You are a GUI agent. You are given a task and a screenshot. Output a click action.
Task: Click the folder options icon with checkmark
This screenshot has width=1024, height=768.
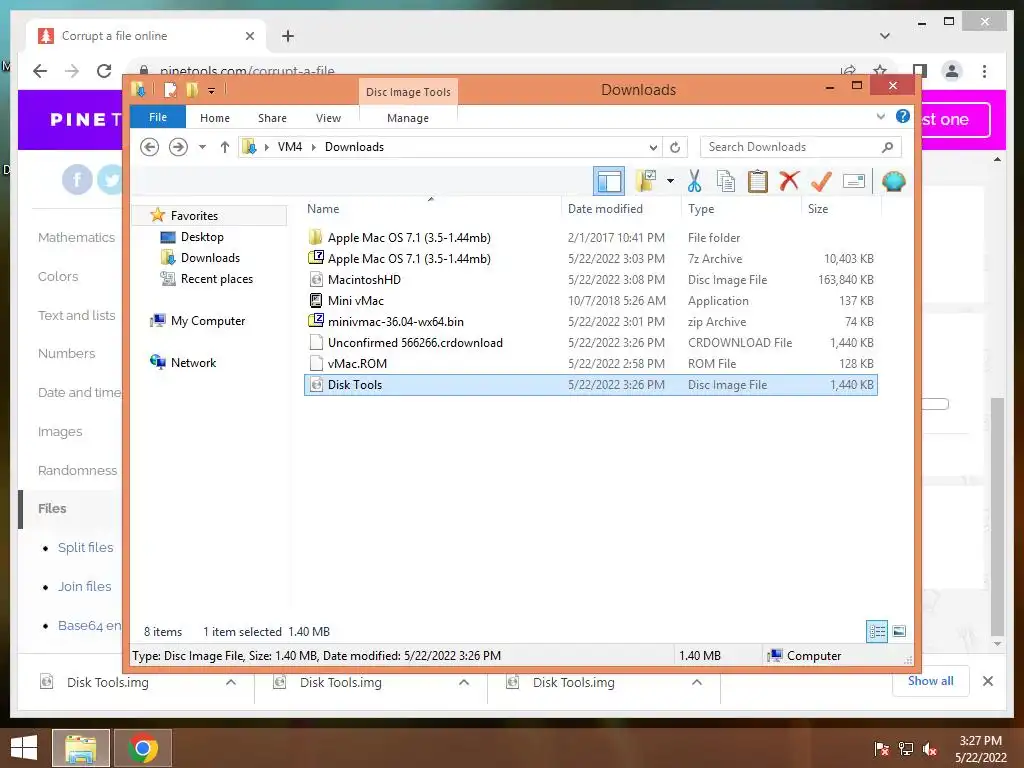point(645,181)
